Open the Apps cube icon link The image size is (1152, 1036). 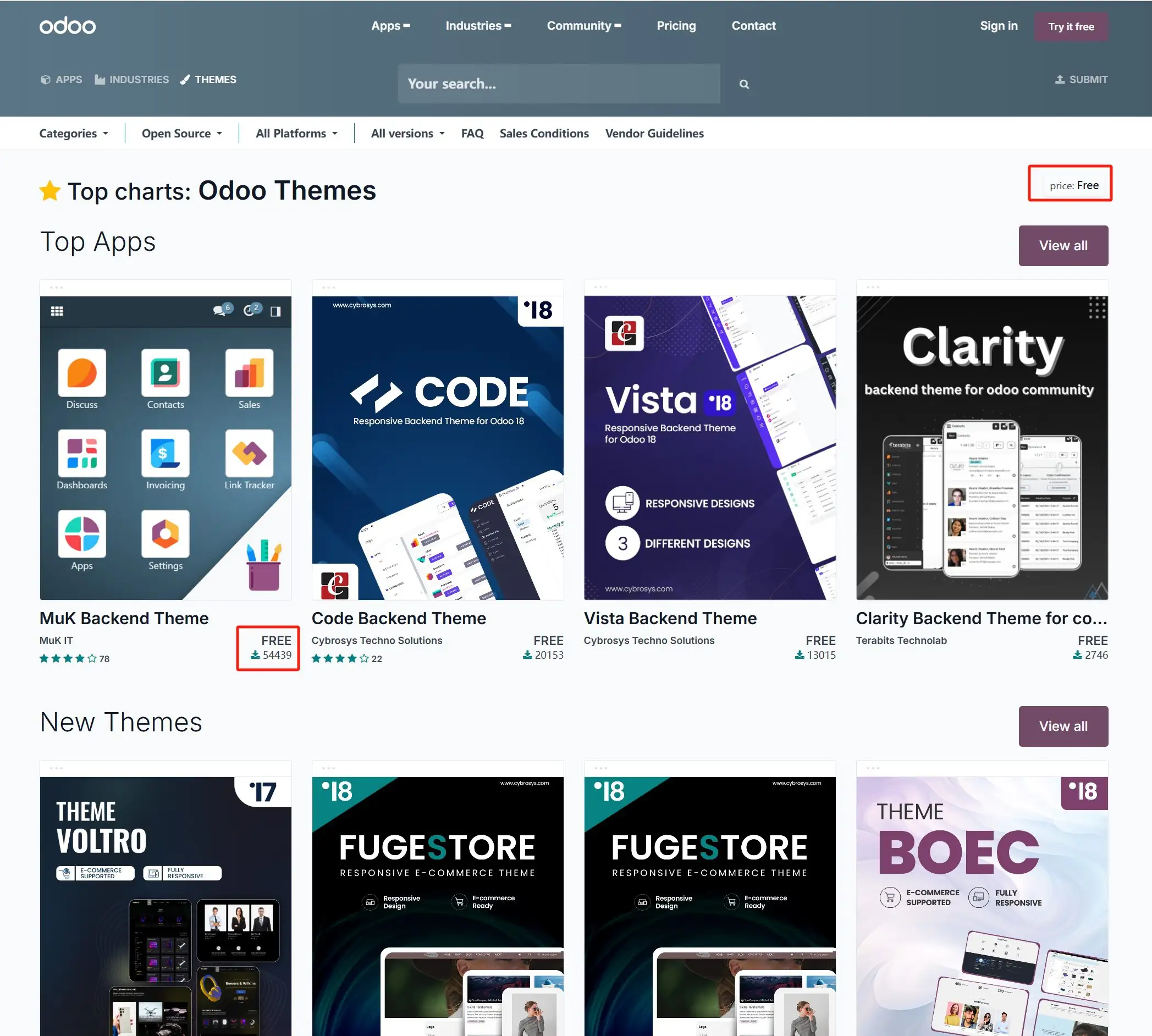pyautogui.click(x=61, y=80)
